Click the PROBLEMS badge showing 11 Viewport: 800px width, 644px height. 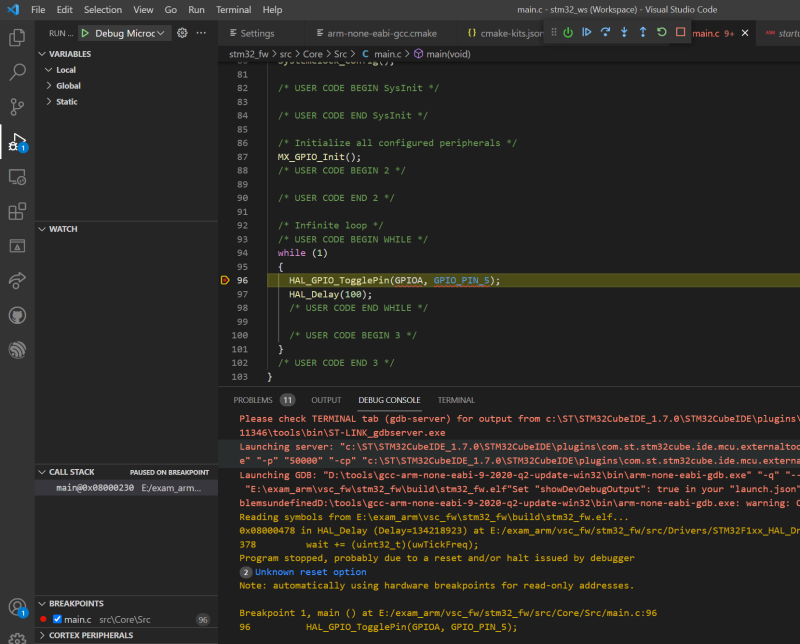point(286,399)
